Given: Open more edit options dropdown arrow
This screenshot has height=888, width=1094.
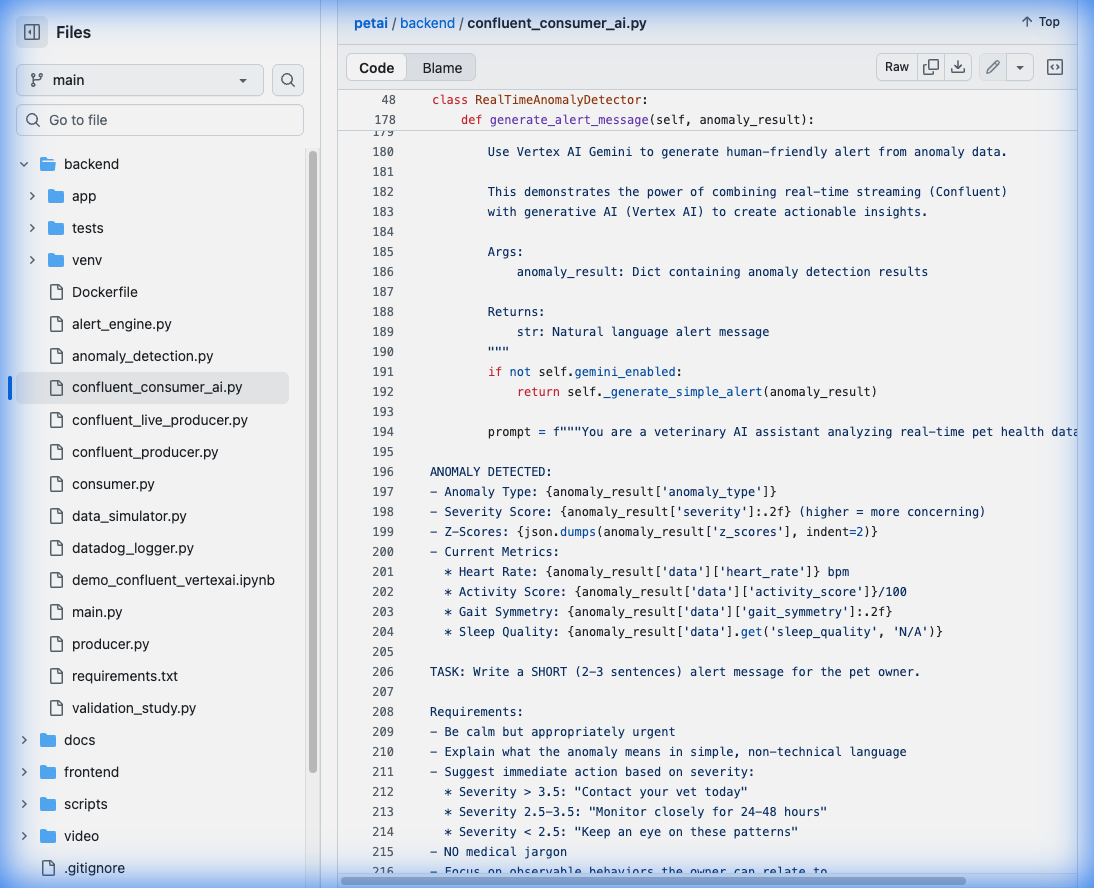Looking at the screenshot, I should [1019, 67].
